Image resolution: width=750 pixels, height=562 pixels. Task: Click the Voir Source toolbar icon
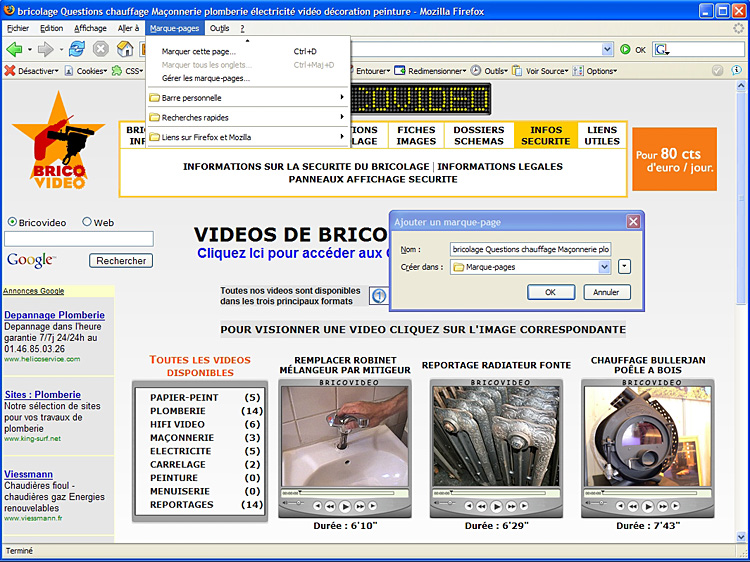tap(517, 71)
